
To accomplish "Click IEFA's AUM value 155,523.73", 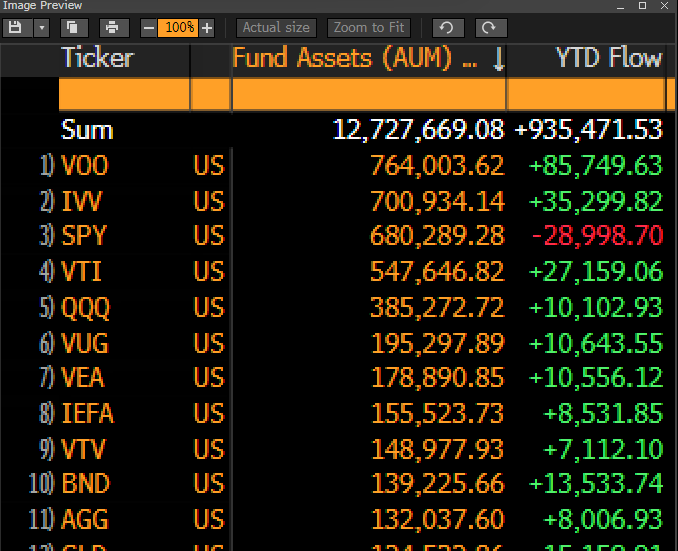I will [438, 413].
